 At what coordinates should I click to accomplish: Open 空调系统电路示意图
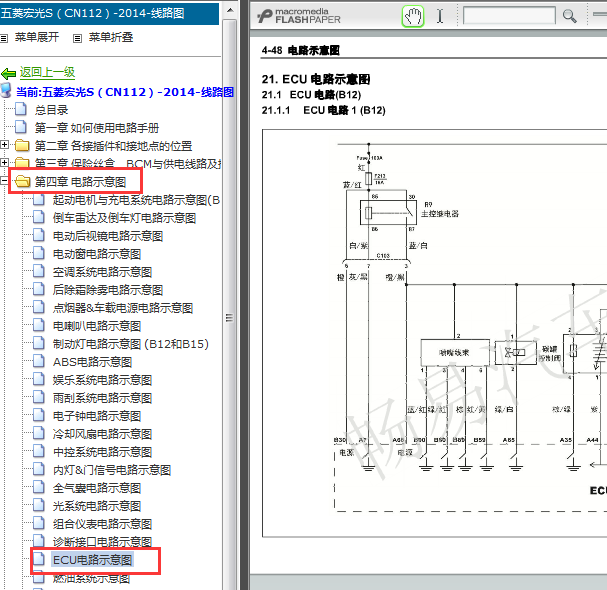pyautogui.click(x=102, y=272)
